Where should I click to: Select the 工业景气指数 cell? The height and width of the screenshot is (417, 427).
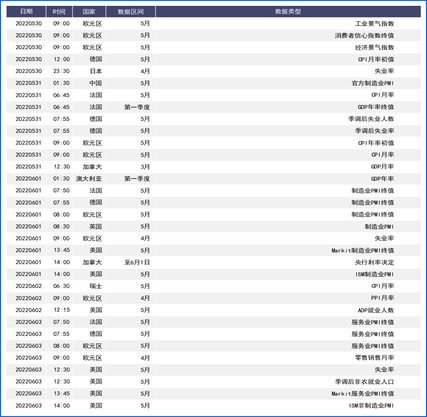pyautogui.click(x=374, y=24)
